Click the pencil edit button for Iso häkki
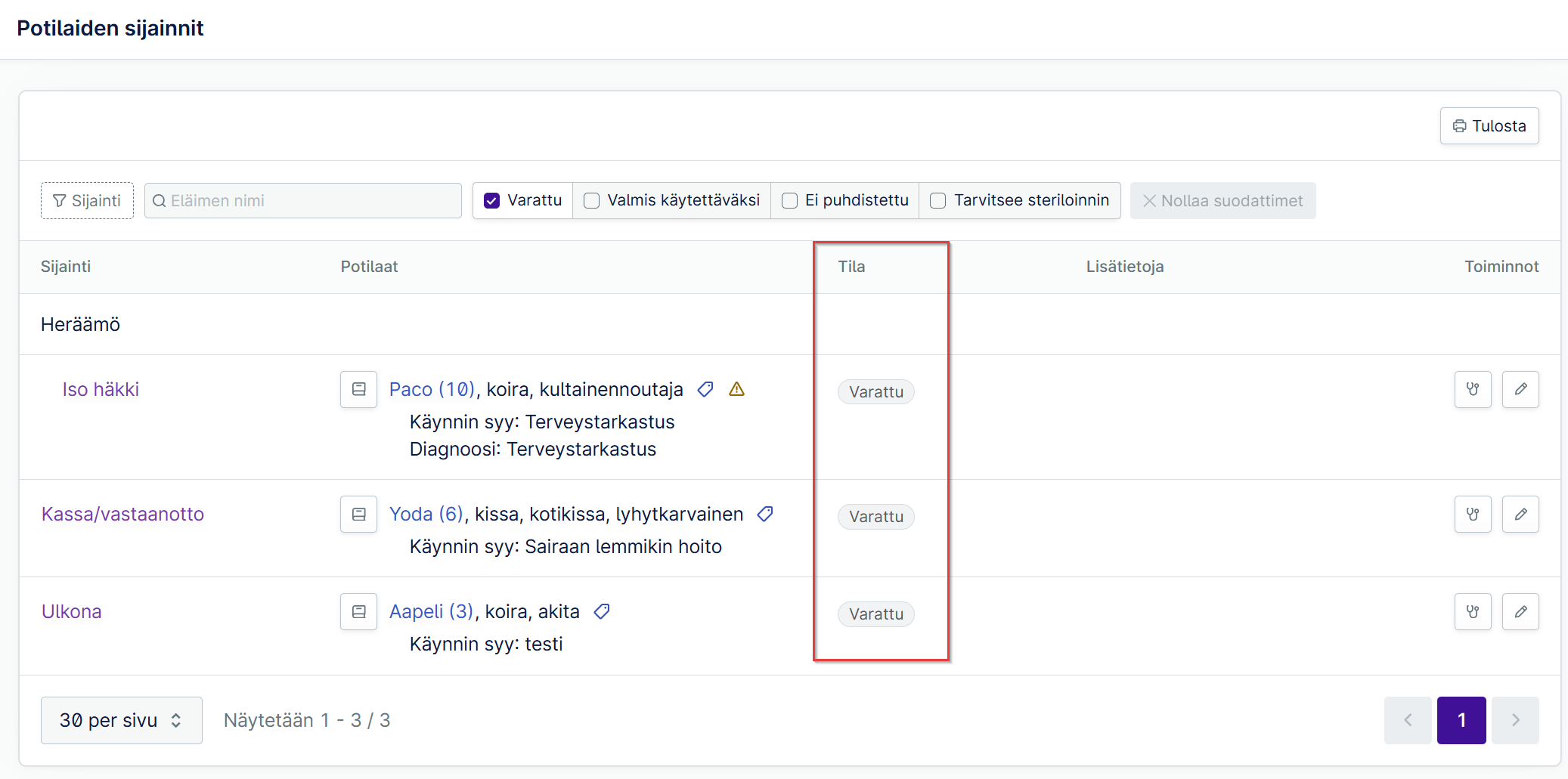The image size is (1568, 779). coord(1520,389)
